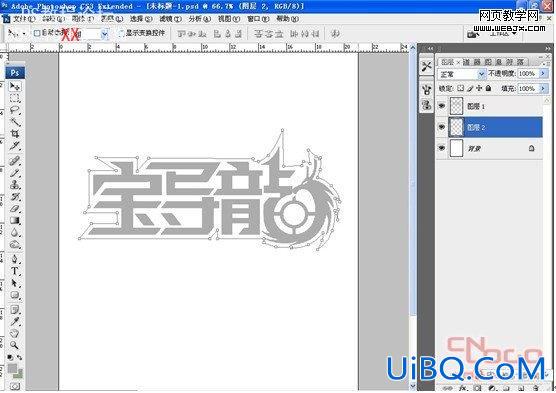This screenshot has width=556, height=393.
Task: Open the Clone Source docked panel icon
Action: (427, 105)
